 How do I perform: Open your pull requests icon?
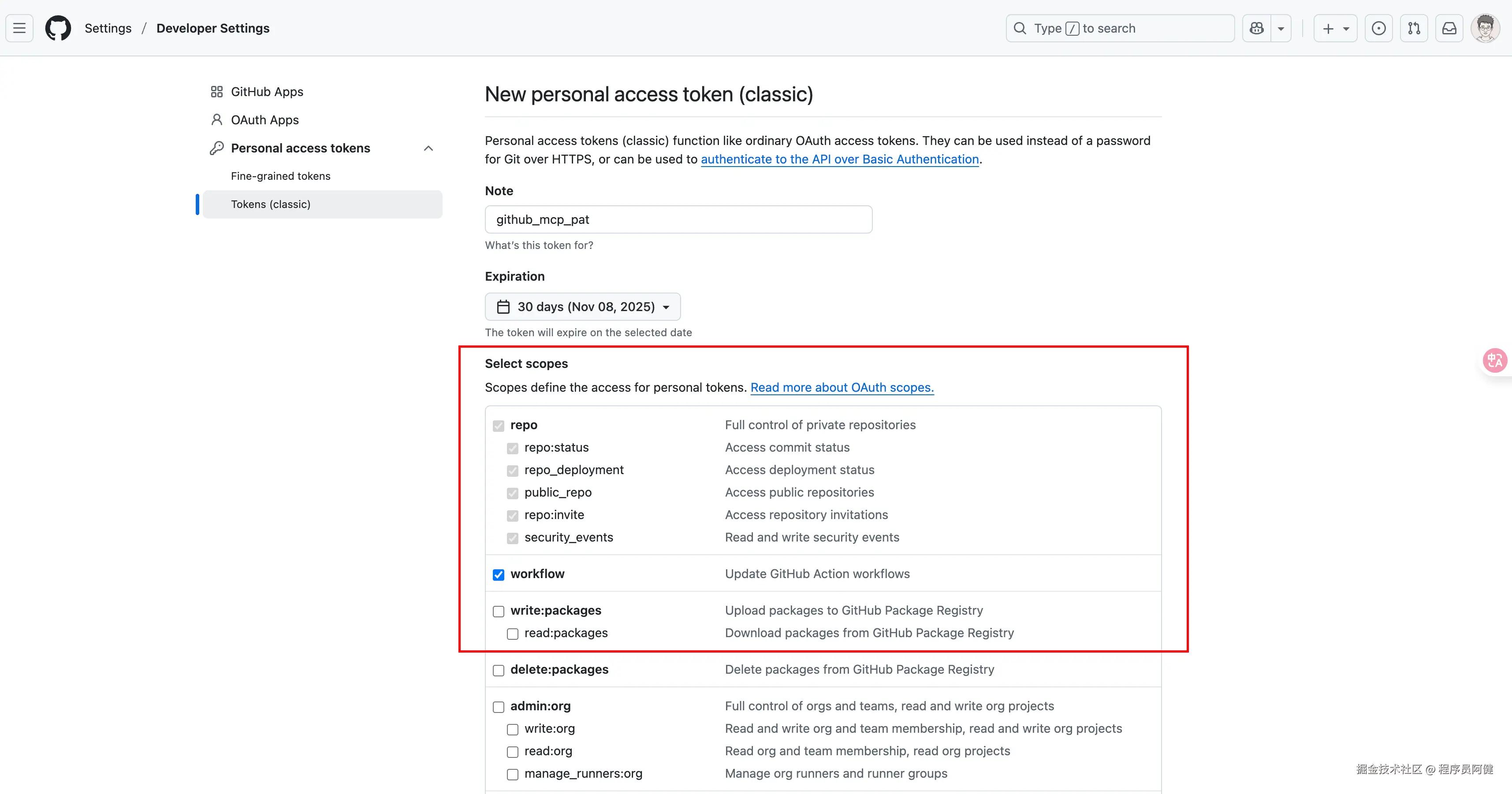(1415, 28)
